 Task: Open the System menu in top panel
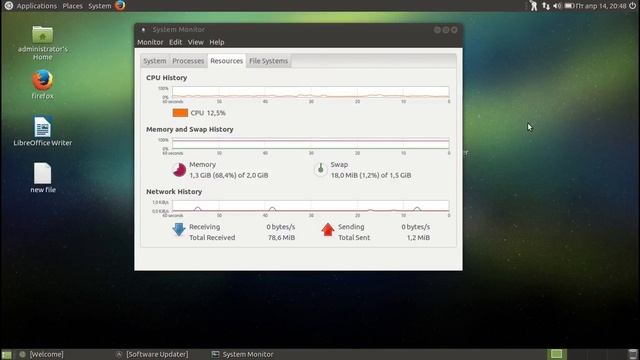tap(100, 6)
